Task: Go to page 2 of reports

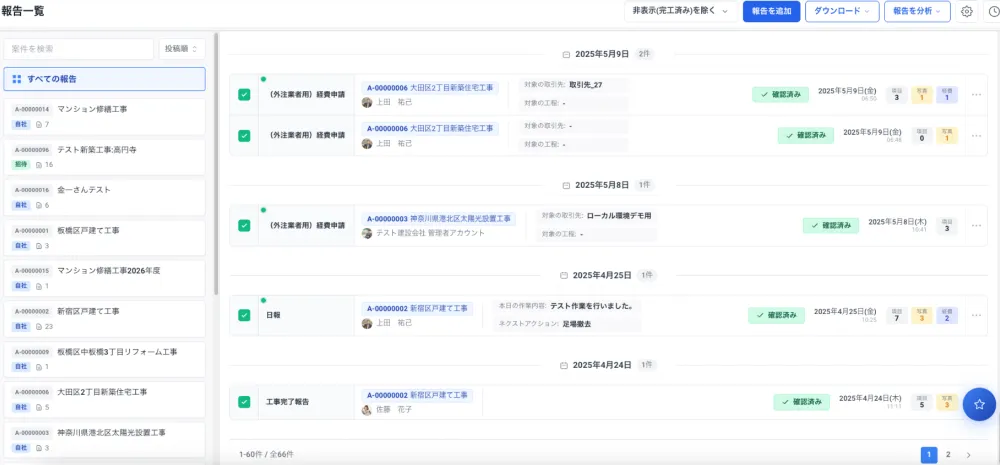Action: pyautogui.click(x=948, y=454)
